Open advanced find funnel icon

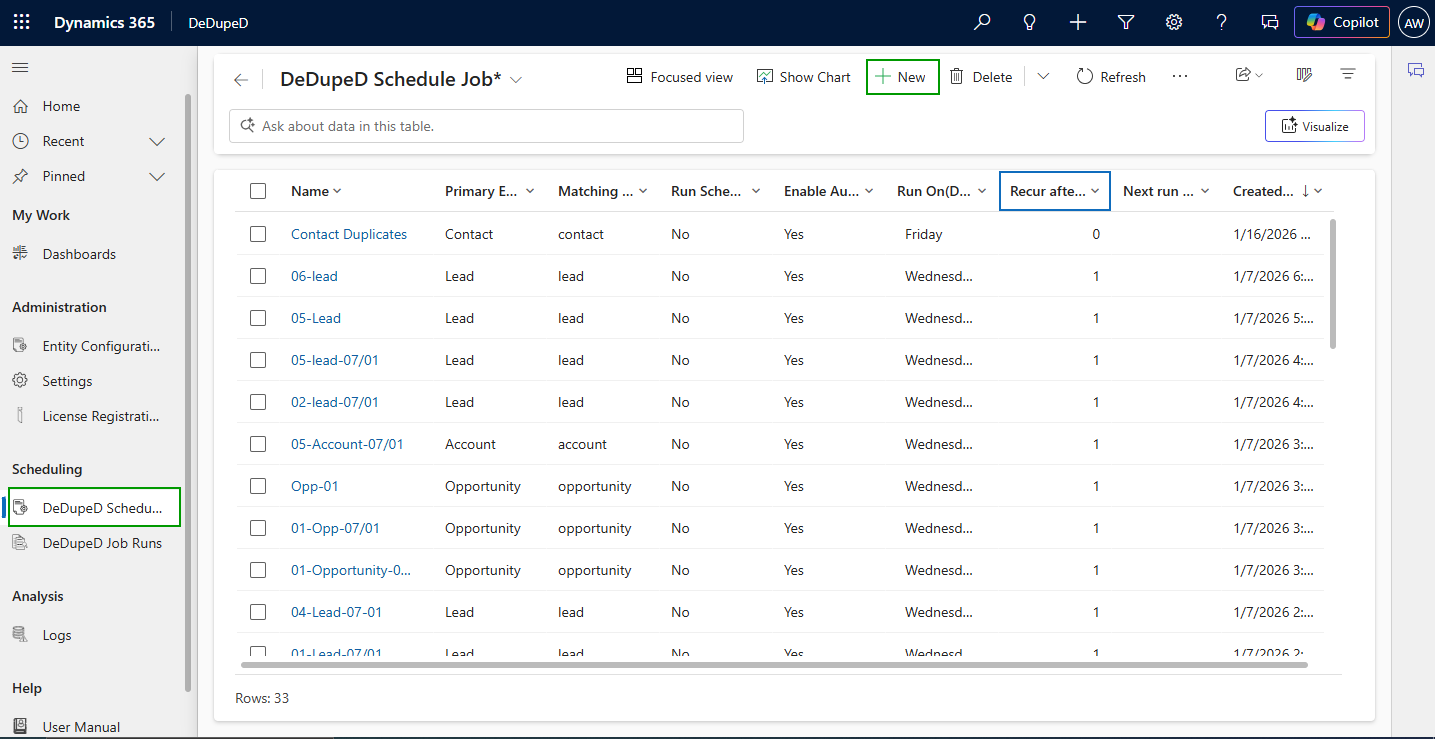coord(1126,22)
